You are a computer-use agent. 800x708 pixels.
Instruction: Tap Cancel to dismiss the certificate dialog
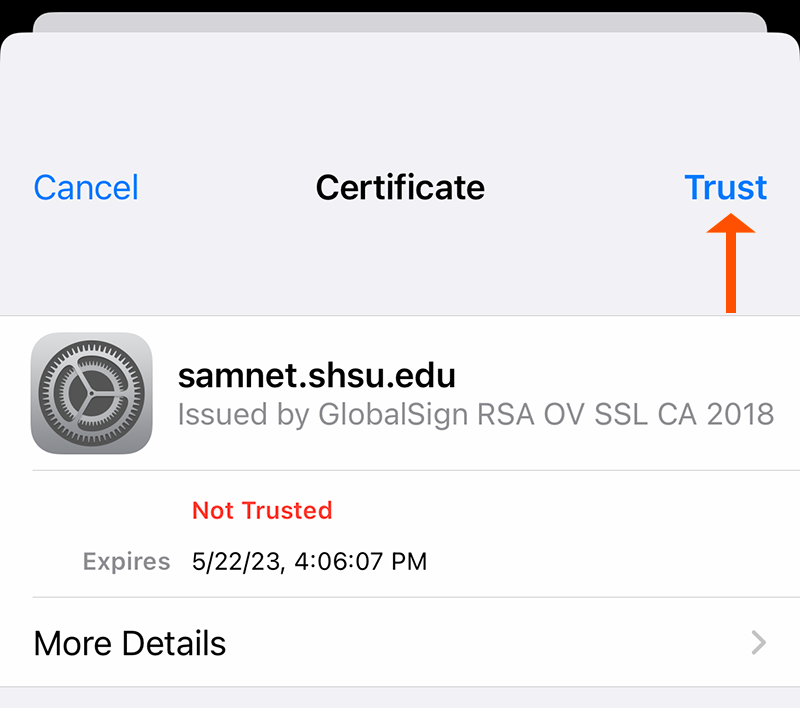click(x=85, y=187)
